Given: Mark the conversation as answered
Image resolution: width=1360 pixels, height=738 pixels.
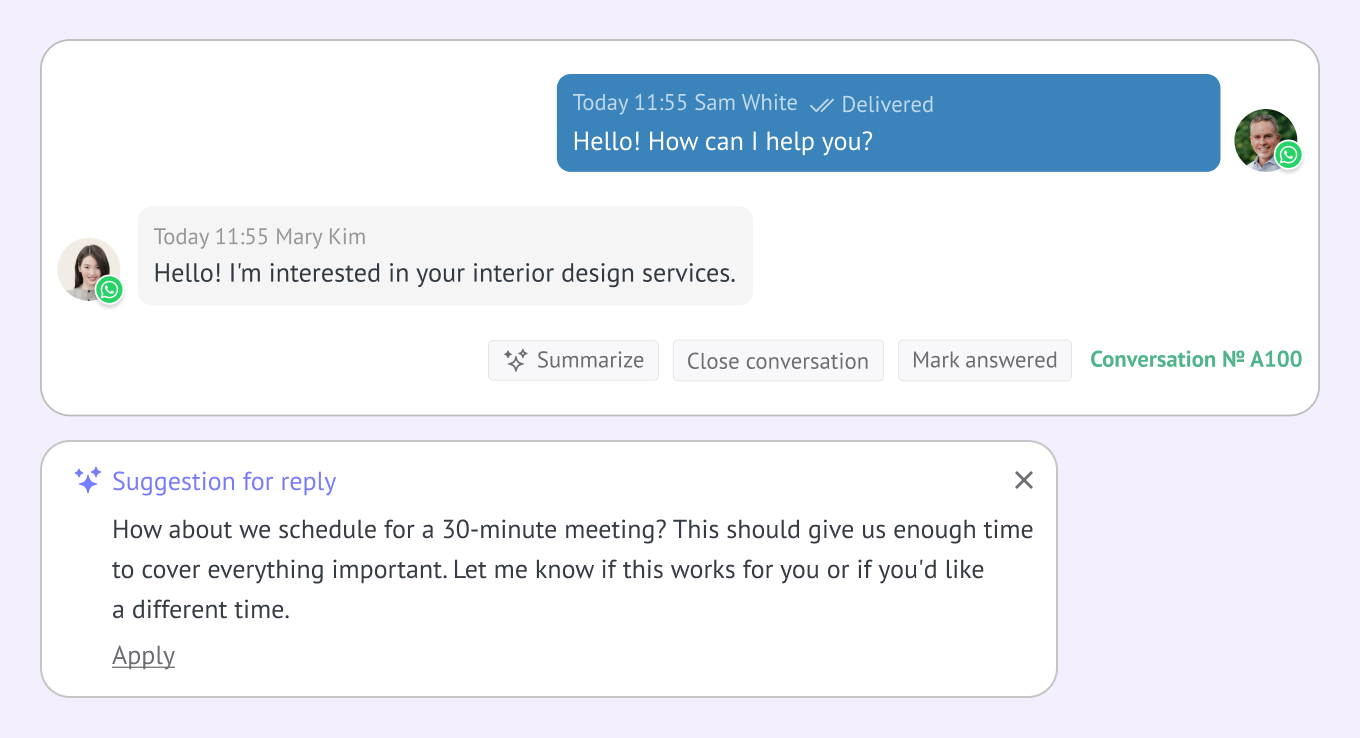Looking at the screenshot, I should coord(985,360).
